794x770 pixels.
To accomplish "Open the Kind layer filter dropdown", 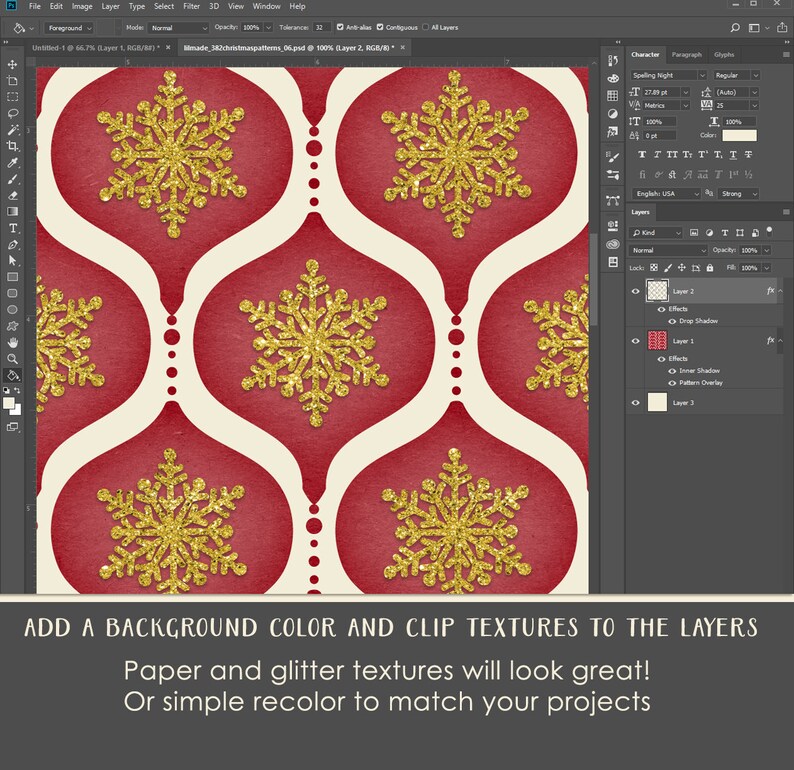I will coord(655,232).
